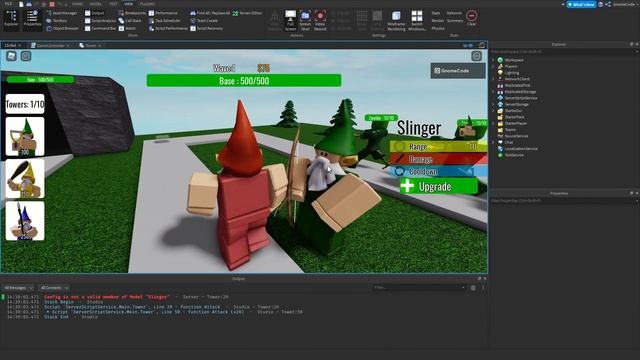Viewport: 640px width, 360px height.
Task: Click the Output filter text field
Action: pyautogui.click(x=419, y=288)
